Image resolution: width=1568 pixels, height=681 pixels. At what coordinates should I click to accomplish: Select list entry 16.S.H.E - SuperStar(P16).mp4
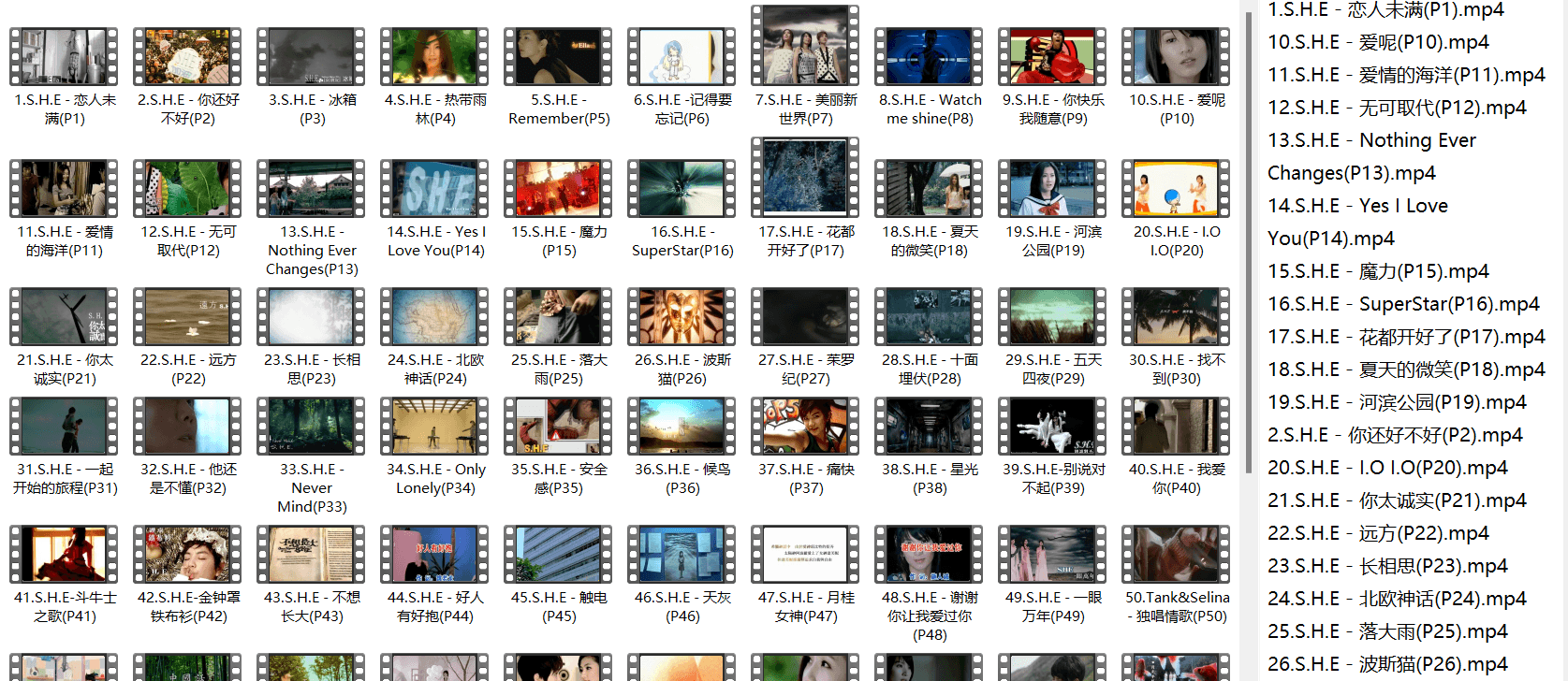[x=1403, y=304]
